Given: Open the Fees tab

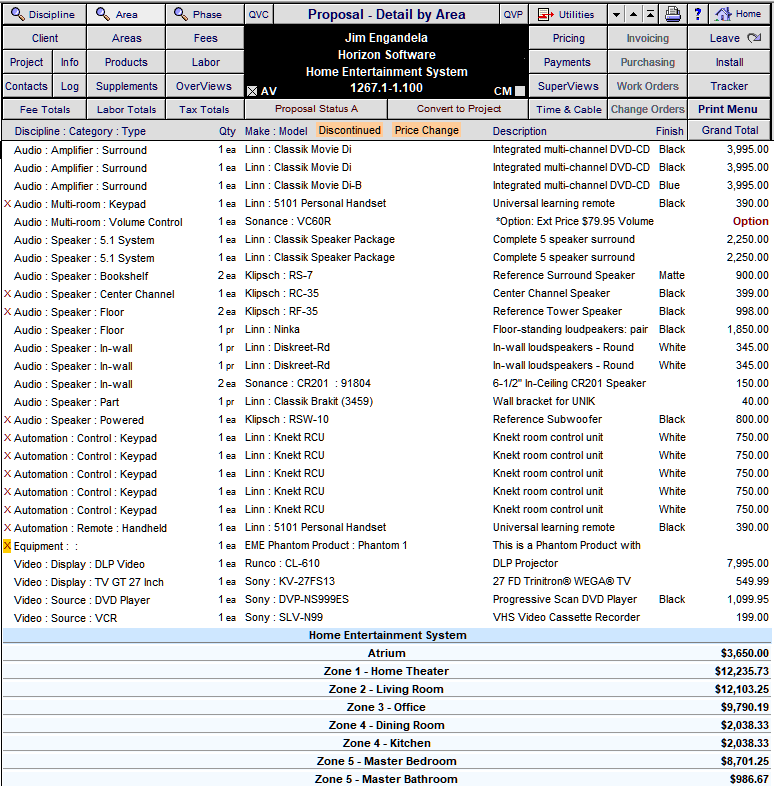Looking at the screenshot, I should pyautogui.click(x=206, y=38).
